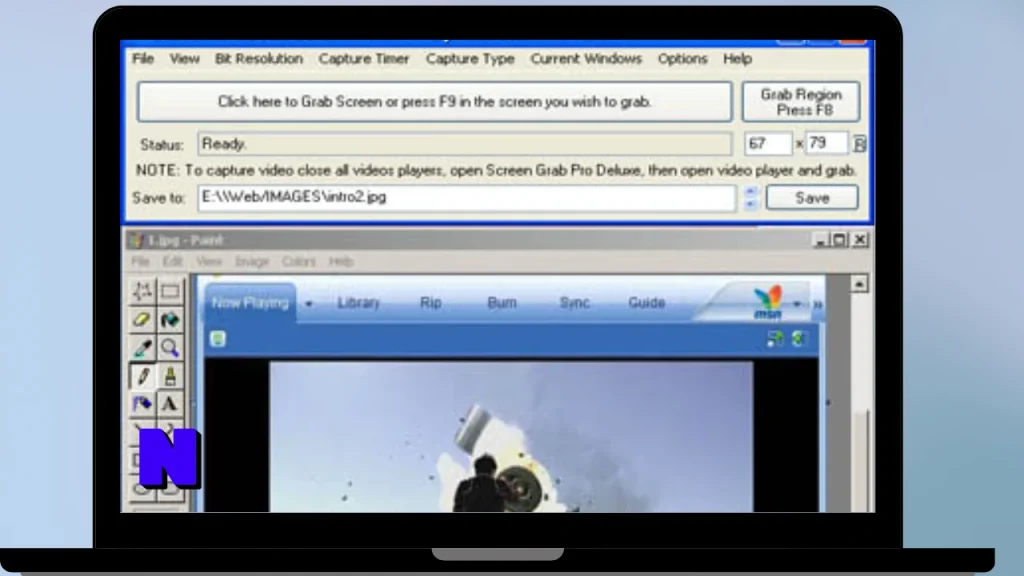1024x576 pixels.
Task: Open the File menu in Screen Grab Pro
Action: [x=143, y=59]
